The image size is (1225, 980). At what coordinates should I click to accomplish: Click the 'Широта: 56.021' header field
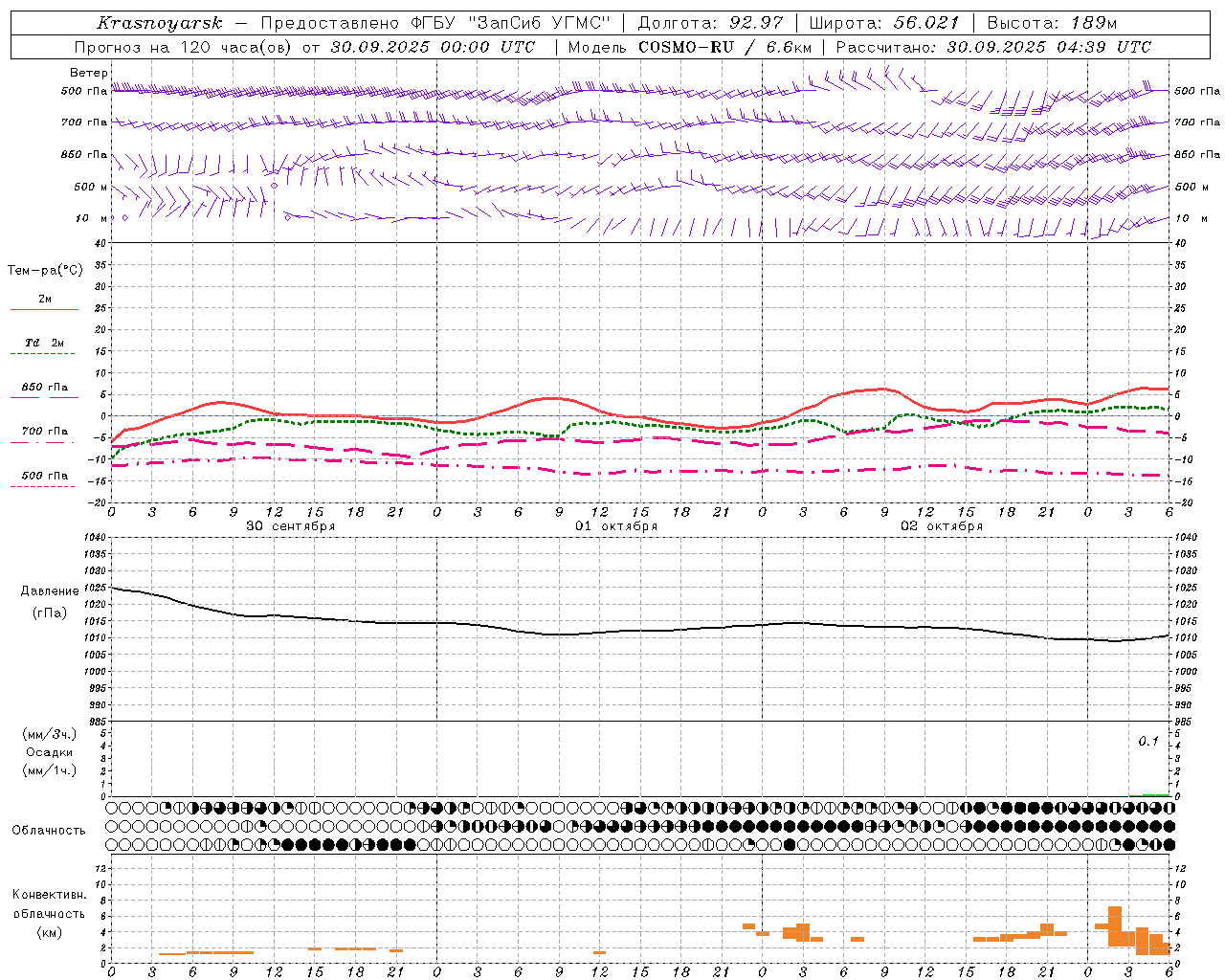[883, 23]
